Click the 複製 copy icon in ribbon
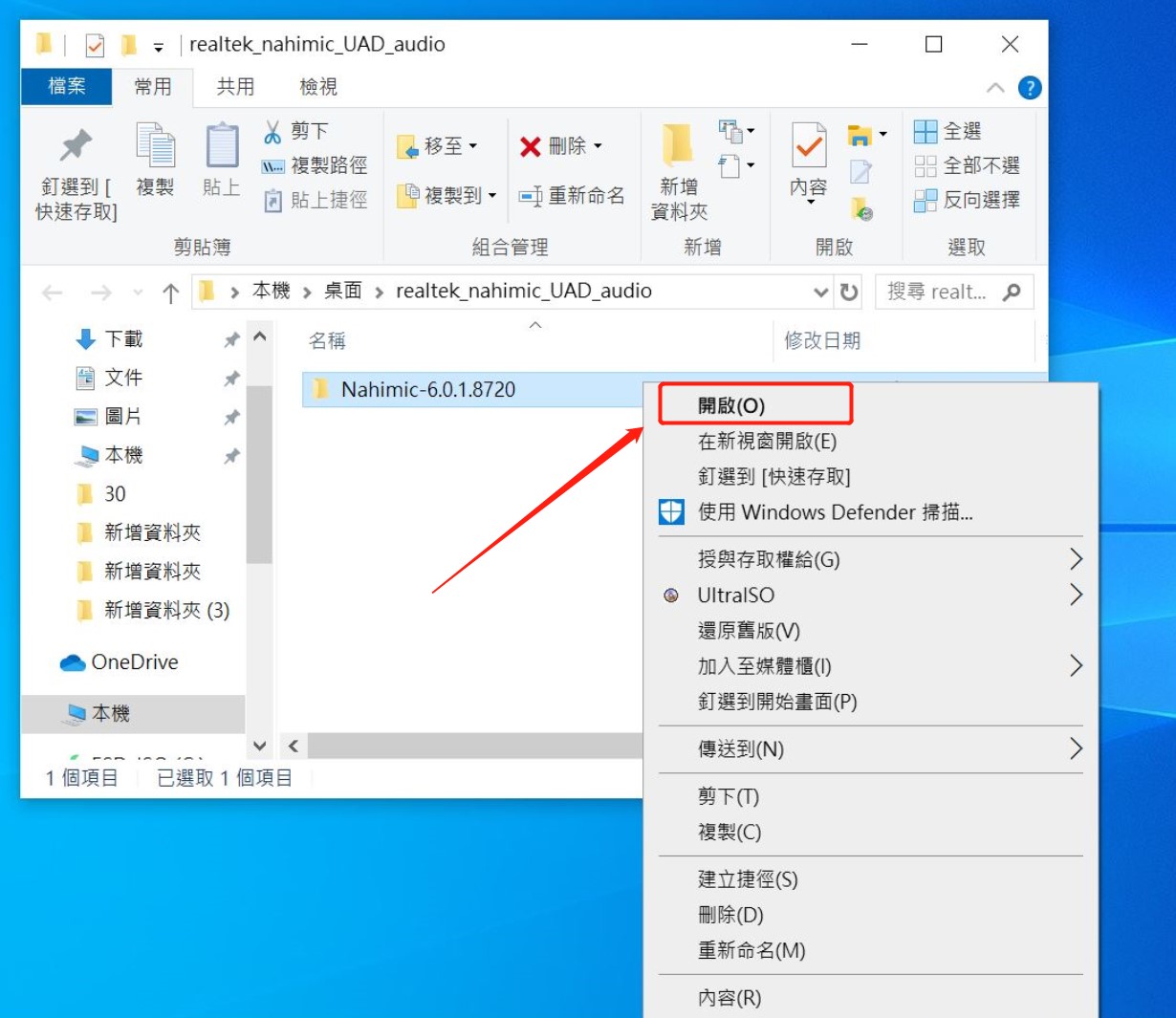This screenshot has width=1176, height=1018. coord(155,147)
